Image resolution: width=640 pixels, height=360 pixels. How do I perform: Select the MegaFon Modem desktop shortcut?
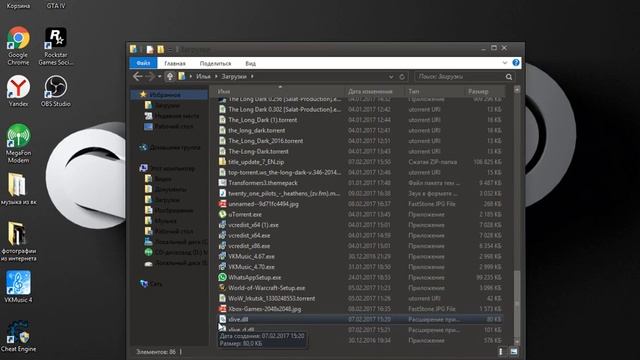pos(18,144)
